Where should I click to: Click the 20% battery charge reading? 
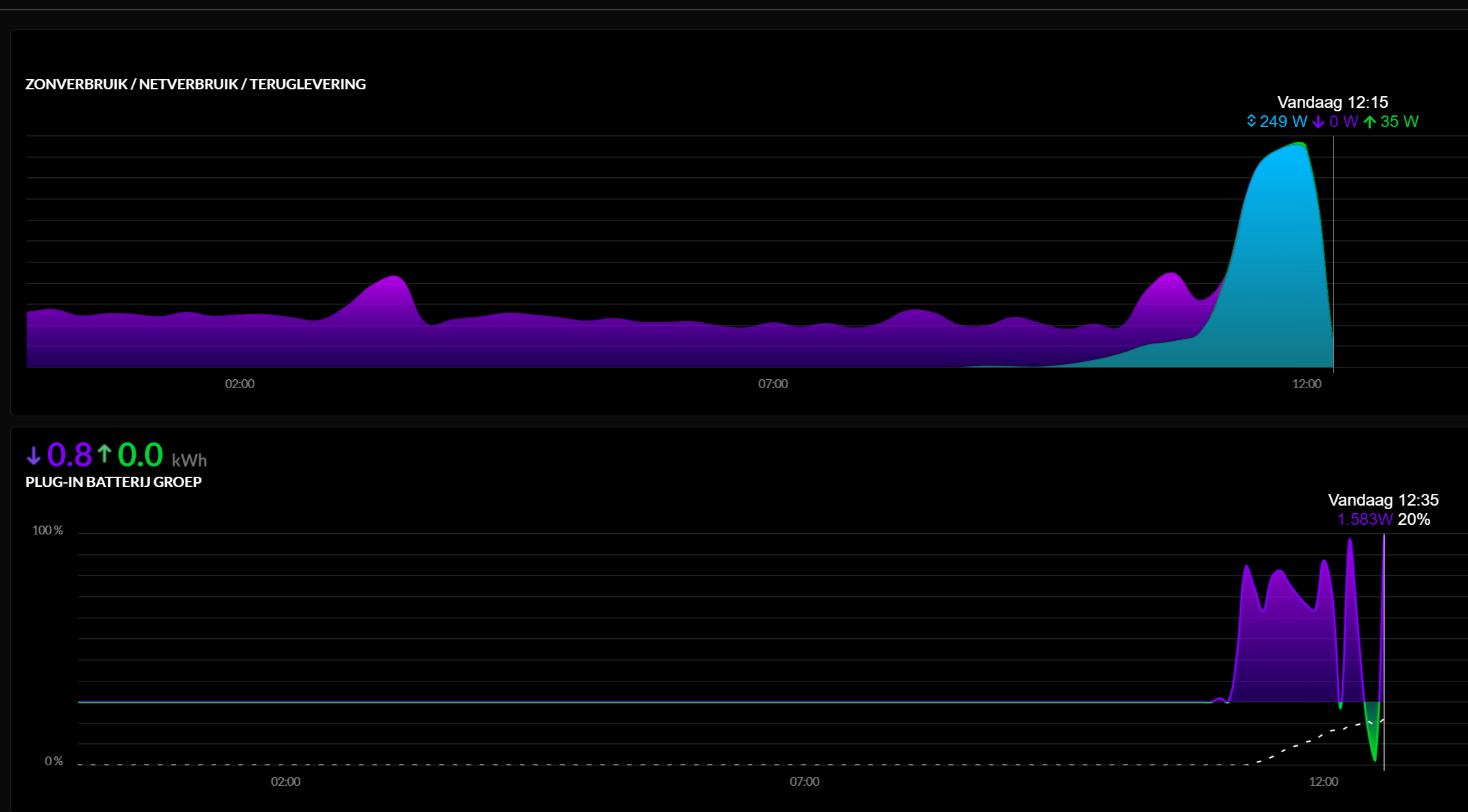tap(1414, 519)
